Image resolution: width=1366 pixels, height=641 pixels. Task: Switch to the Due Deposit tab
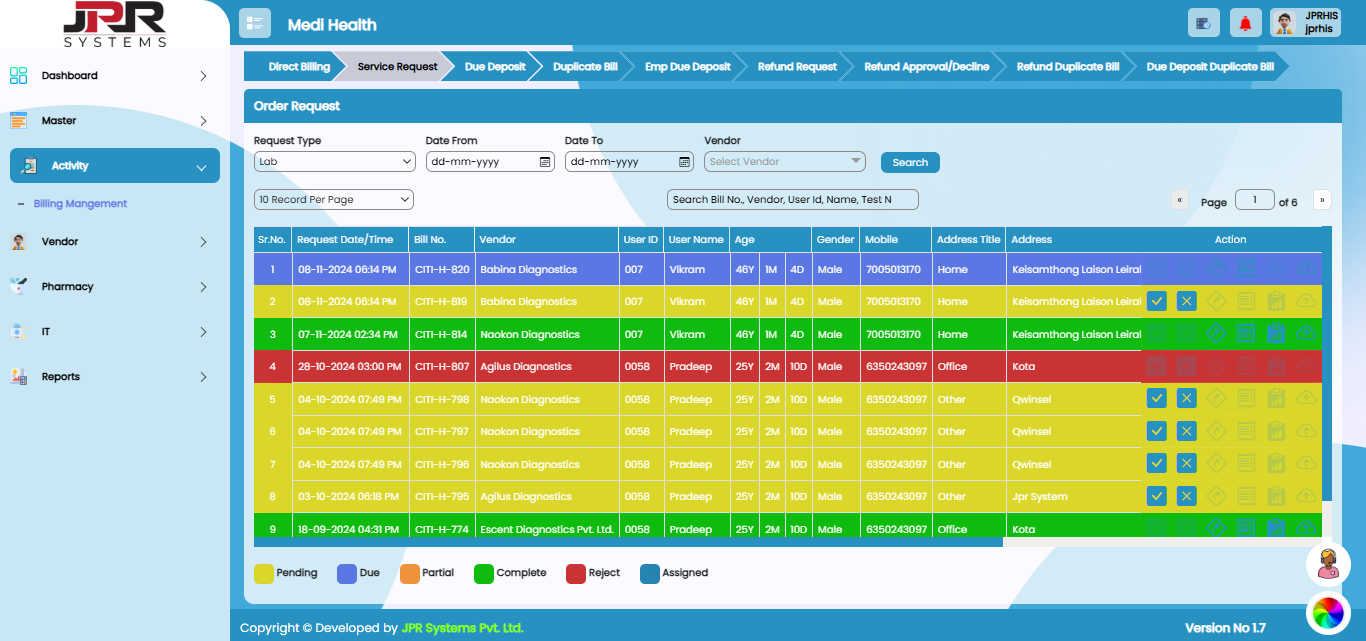(495, 67)
